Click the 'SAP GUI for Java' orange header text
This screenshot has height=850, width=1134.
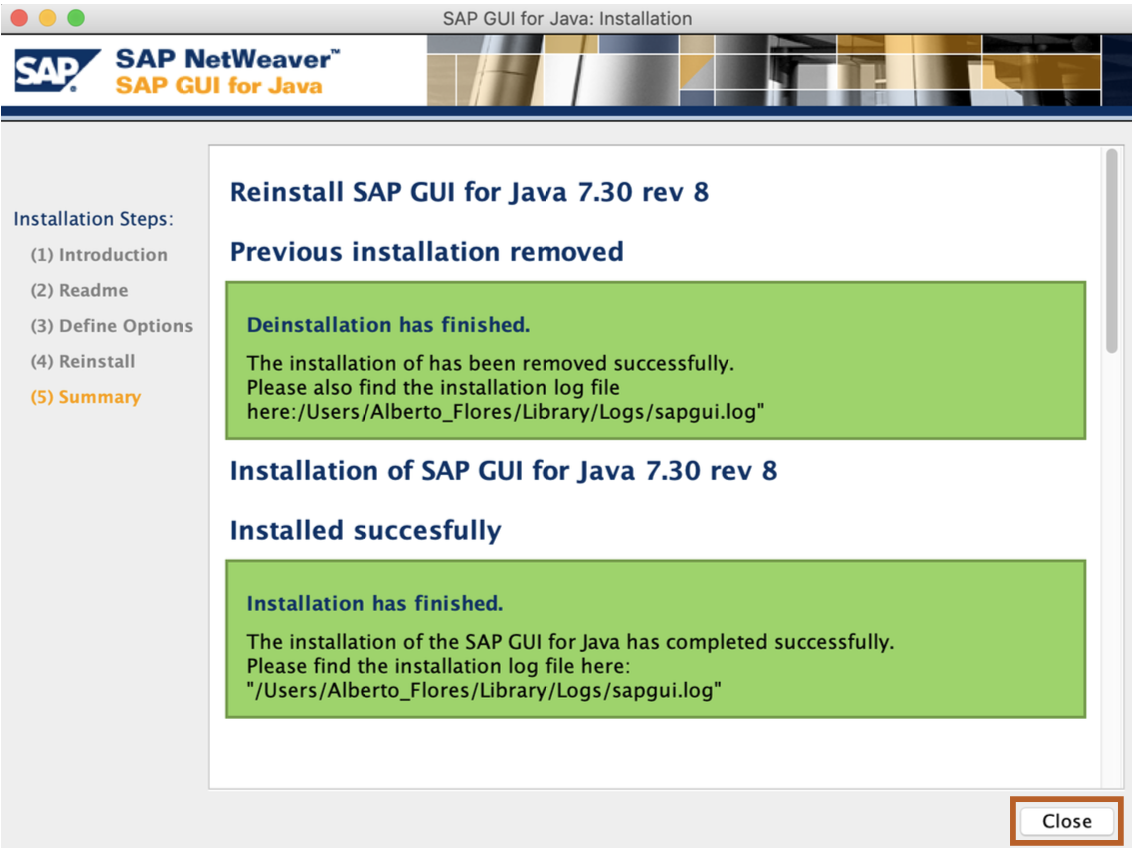219,85
